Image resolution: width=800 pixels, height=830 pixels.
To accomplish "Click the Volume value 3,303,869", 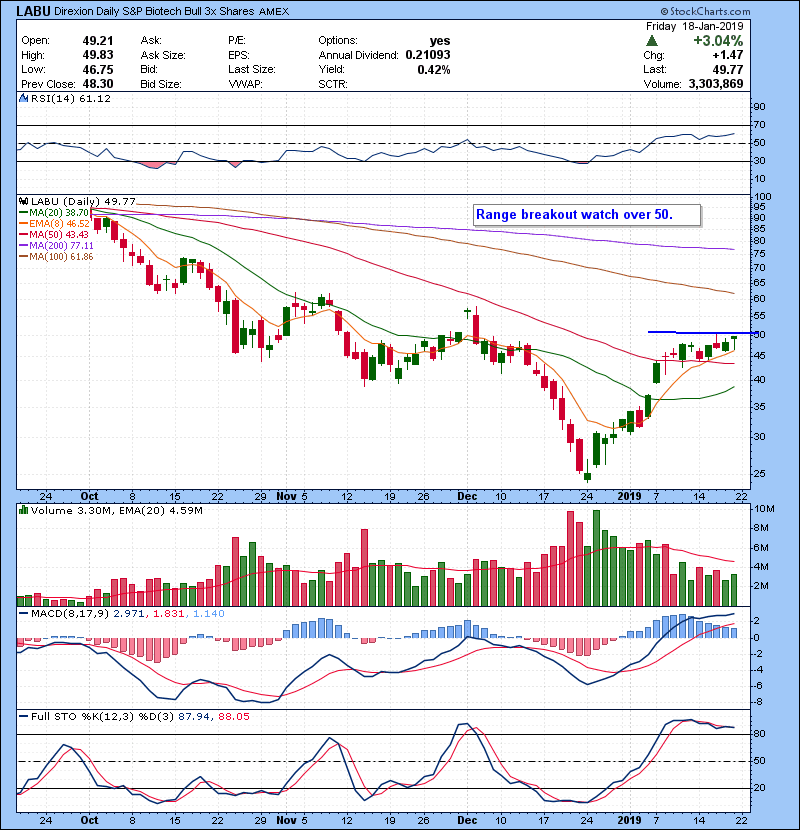I will click(x=716, y=84).
